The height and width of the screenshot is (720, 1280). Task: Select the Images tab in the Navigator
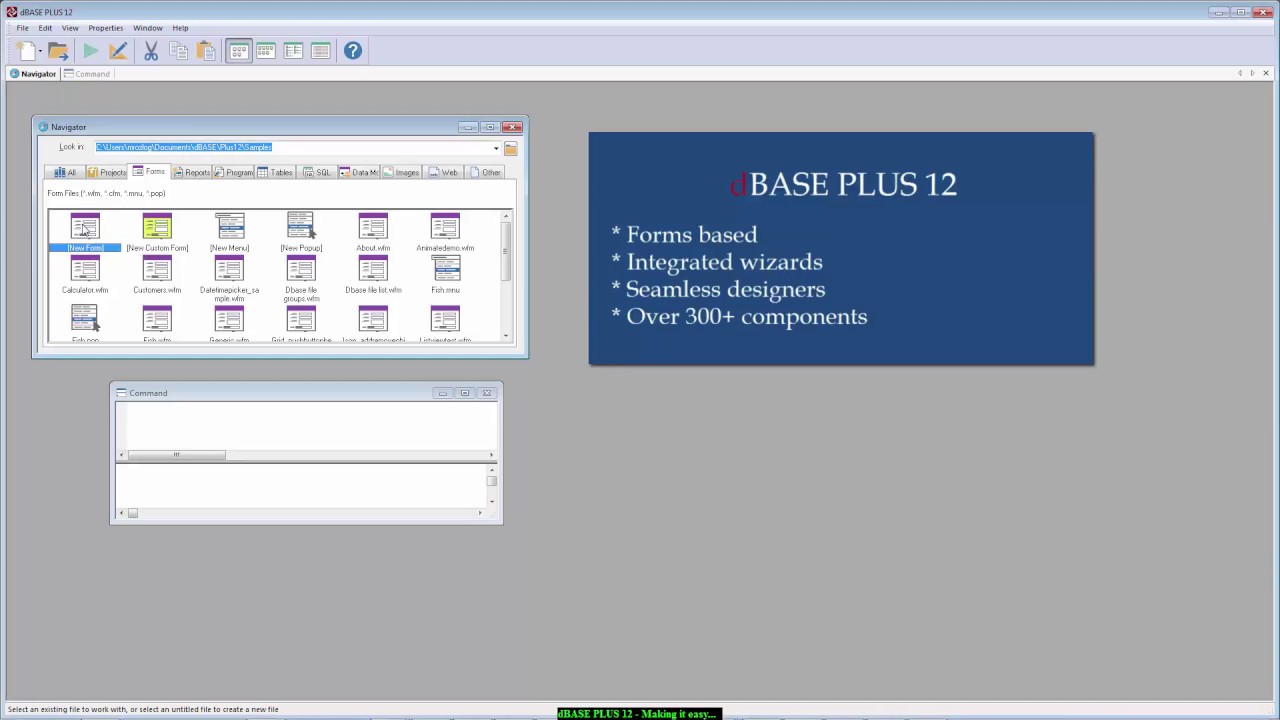pos(401,172)
